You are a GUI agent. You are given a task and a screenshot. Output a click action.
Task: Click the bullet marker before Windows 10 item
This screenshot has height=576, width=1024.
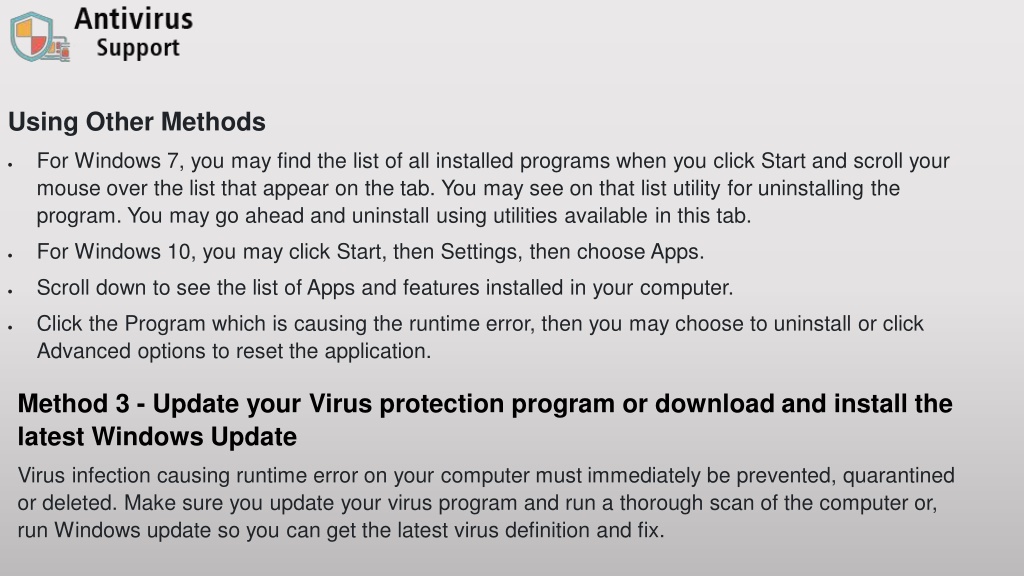(10, 256)
